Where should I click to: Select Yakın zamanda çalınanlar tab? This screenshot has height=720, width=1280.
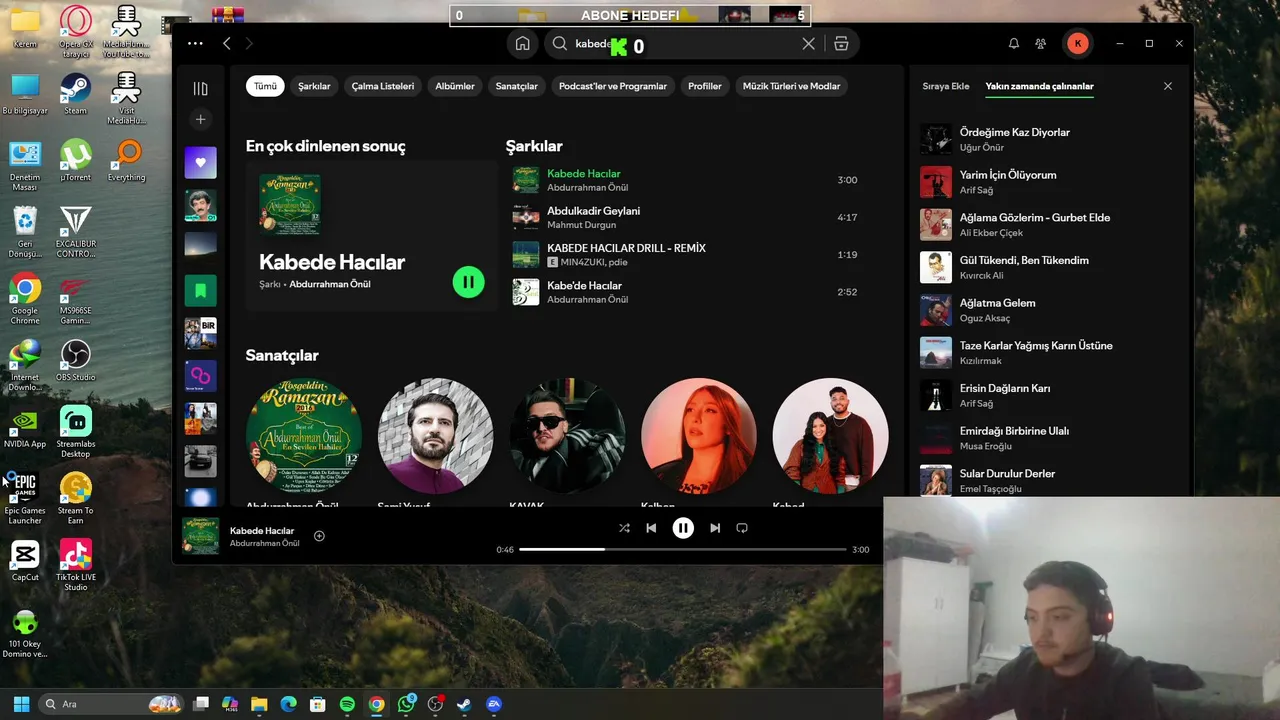coord(1040,86)
